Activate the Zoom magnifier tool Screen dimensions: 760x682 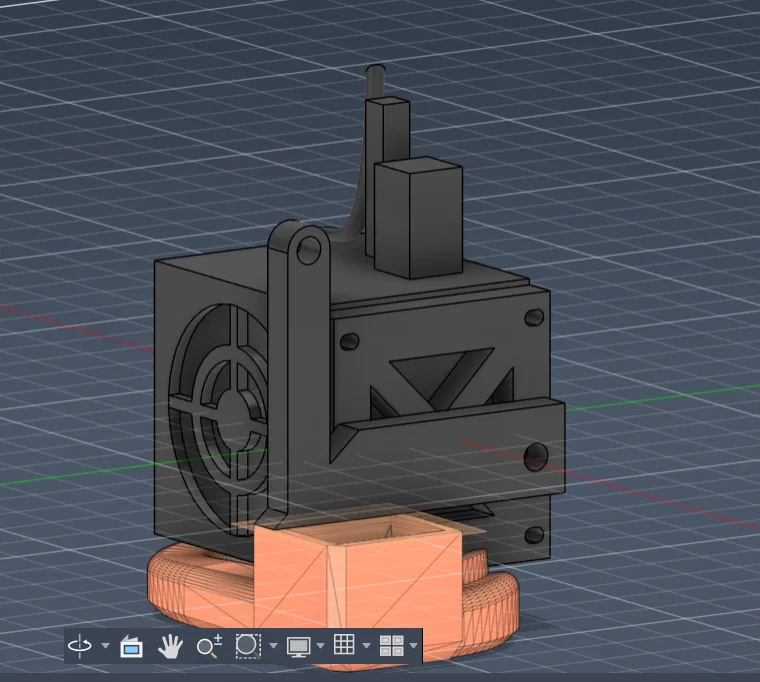(209, 646)
